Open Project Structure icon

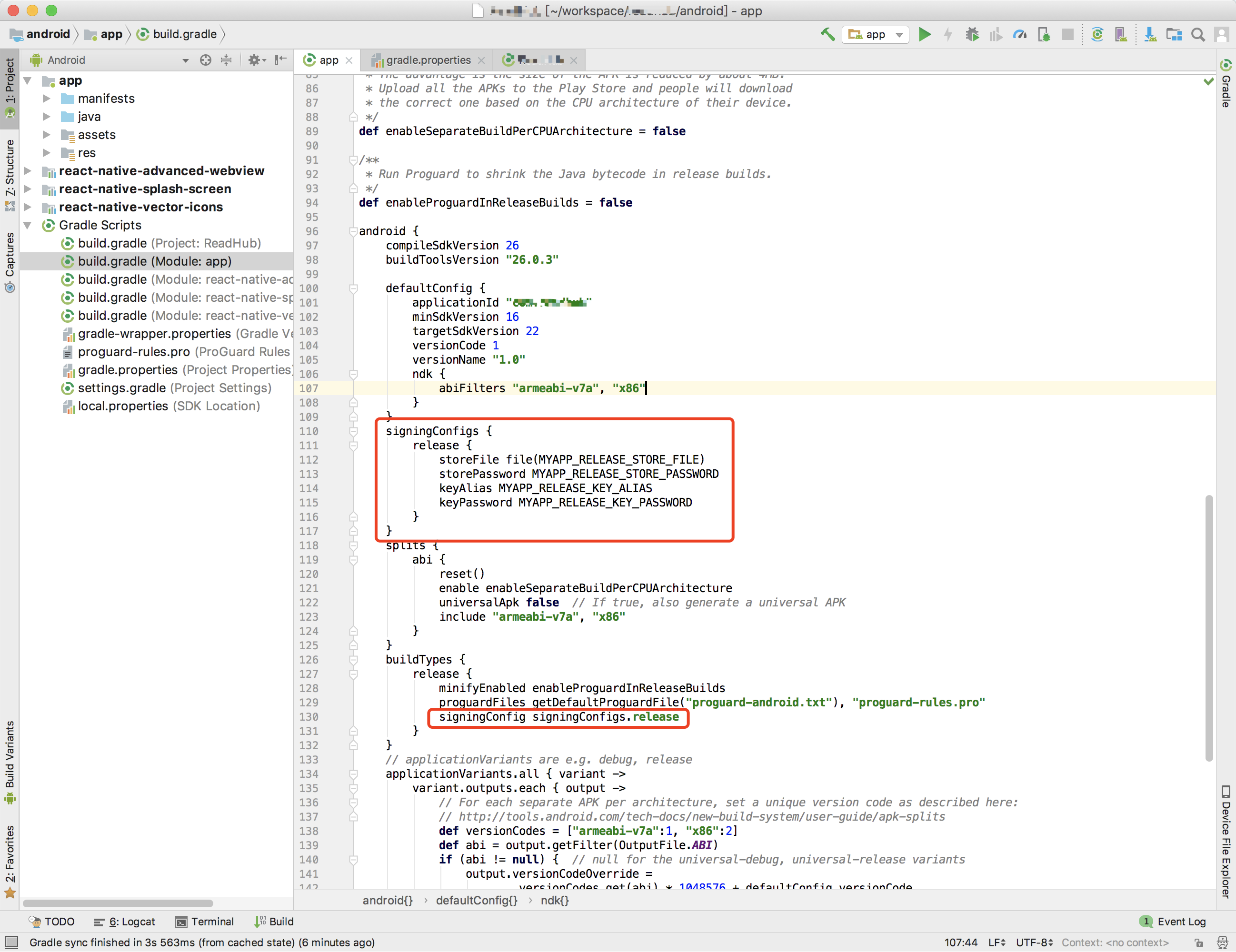pos(1174,34)
